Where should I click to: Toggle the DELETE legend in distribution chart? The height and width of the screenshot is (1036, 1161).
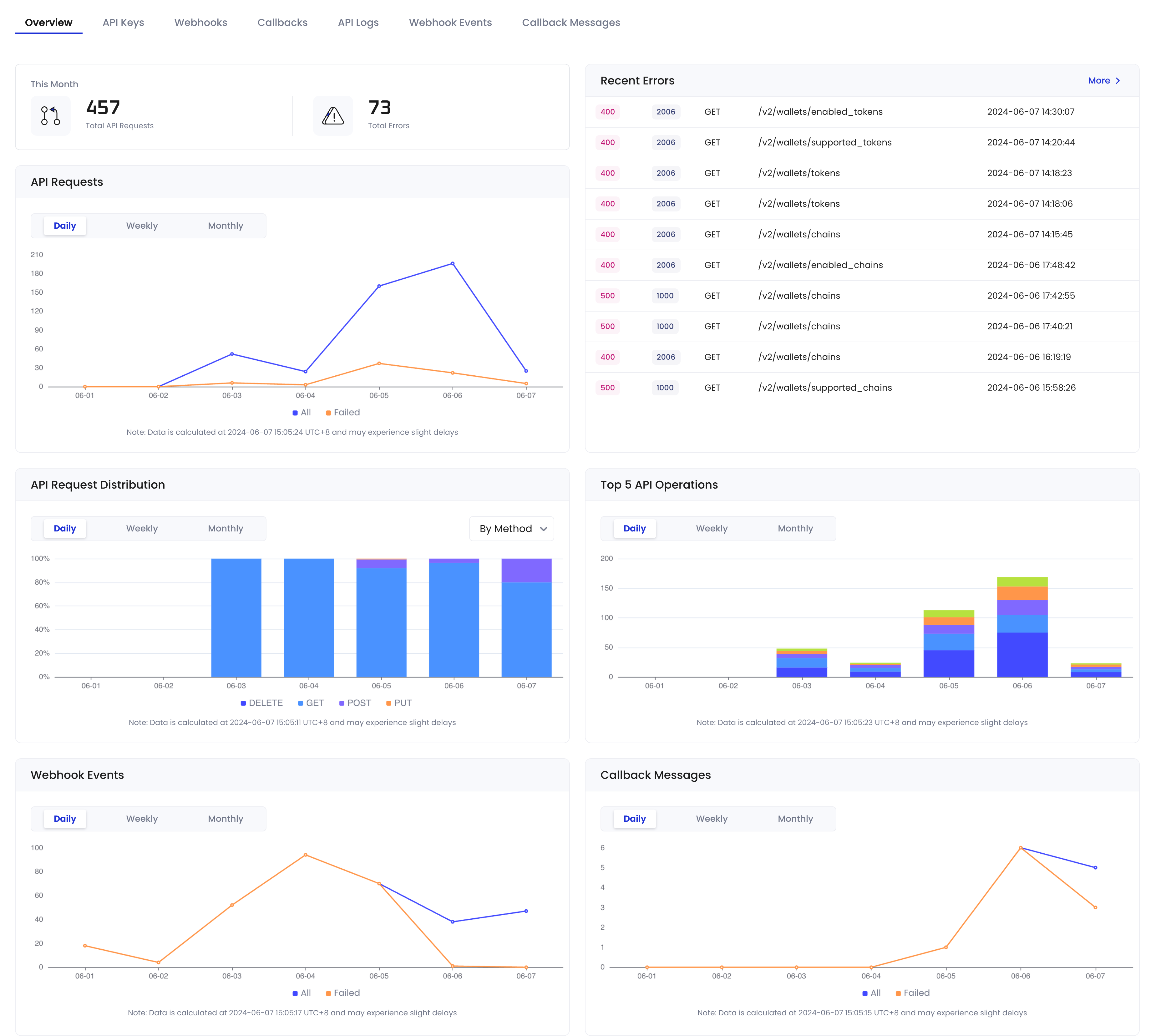pos(261,703)
